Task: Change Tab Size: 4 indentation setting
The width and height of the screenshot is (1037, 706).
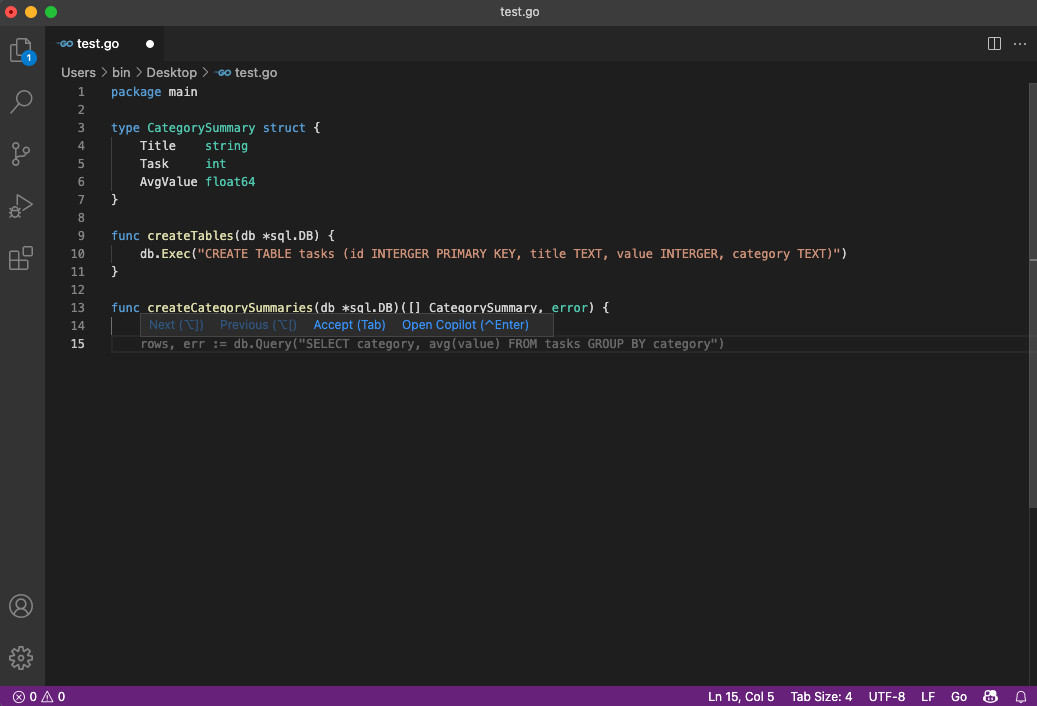Action: pyautogui.click(x=821, y=696)
